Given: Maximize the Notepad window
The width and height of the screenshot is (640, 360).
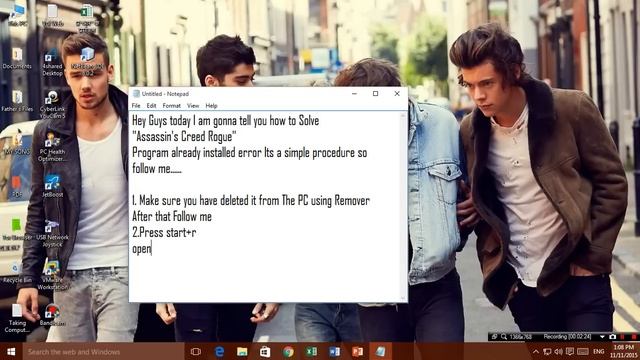Looking at the screenshot, I should click(376, 93).
